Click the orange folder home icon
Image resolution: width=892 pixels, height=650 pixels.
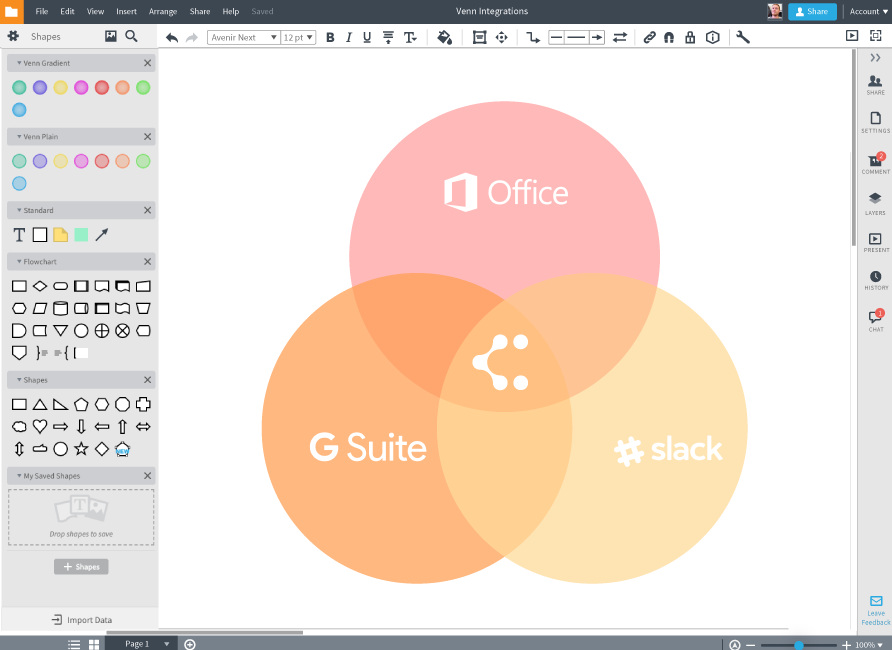click(11, 11)
